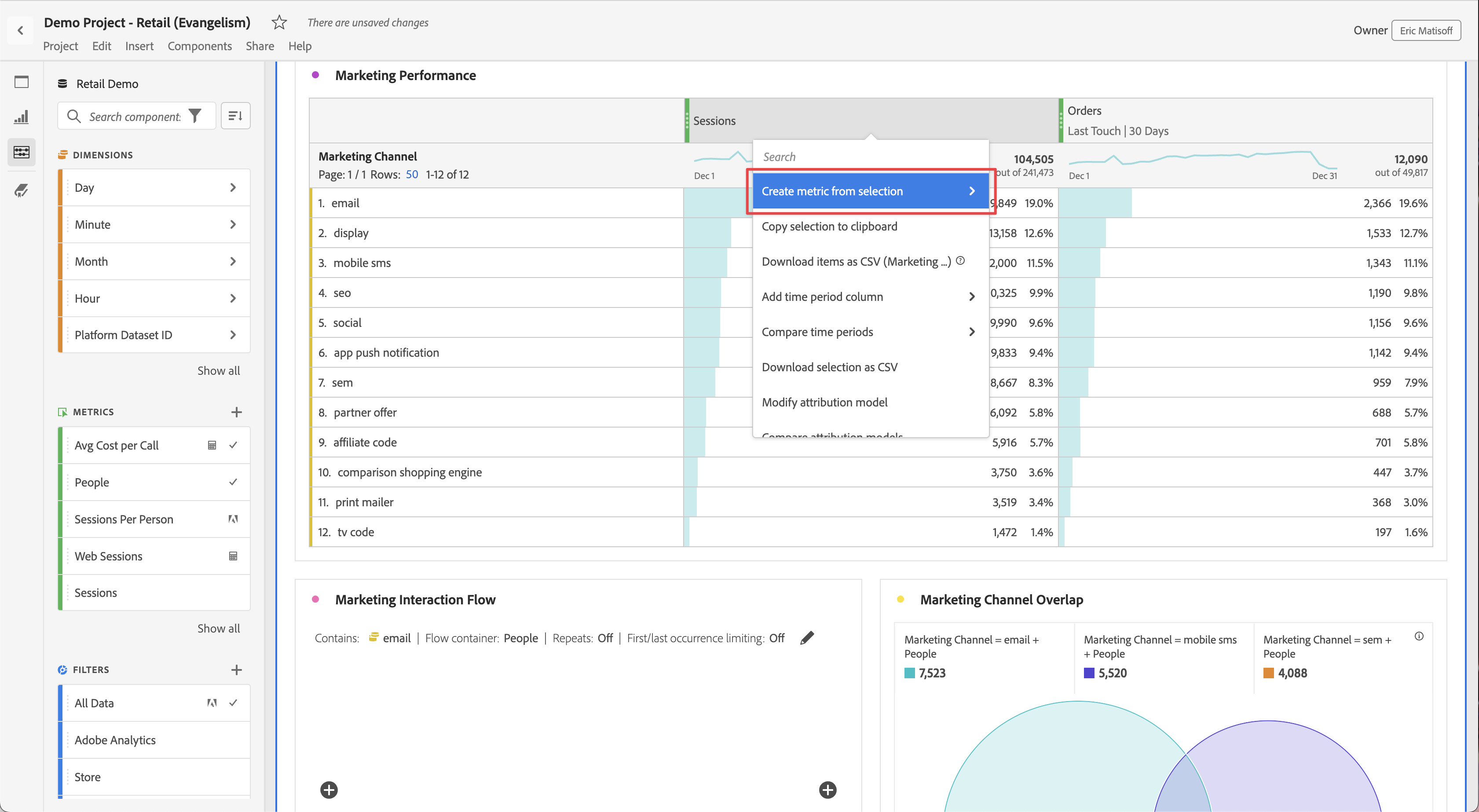This screenshot has height=812, width=1479.
Task: Click the teal email + People swatch
Action: coord(909,673)
